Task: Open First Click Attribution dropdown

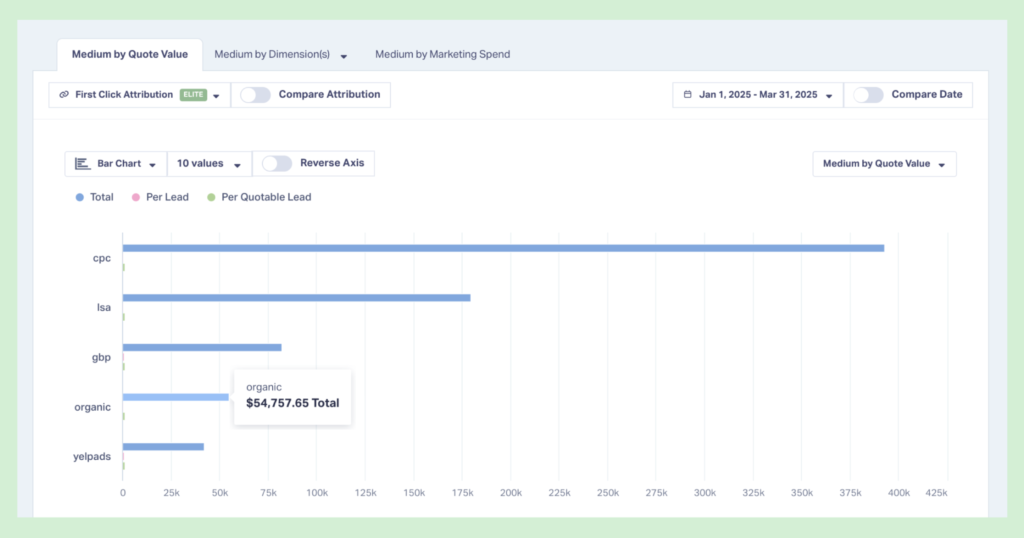Action: coord(140,95)
